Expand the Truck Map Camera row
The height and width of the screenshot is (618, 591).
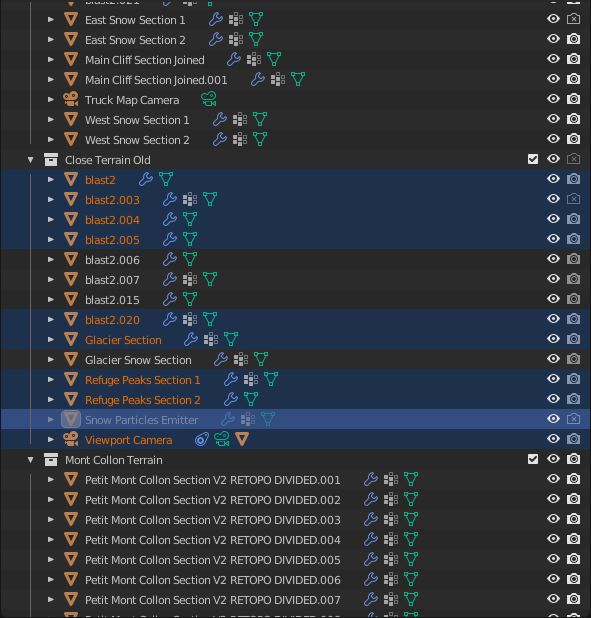(50, 99)
